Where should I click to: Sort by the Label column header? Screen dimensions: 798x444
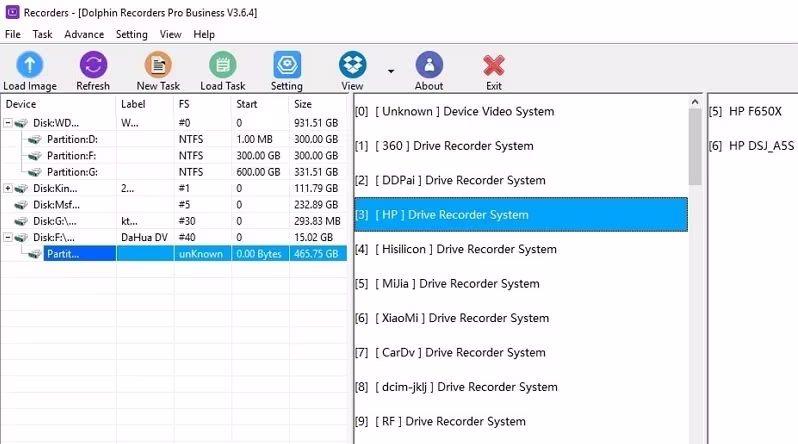[145, 104]
